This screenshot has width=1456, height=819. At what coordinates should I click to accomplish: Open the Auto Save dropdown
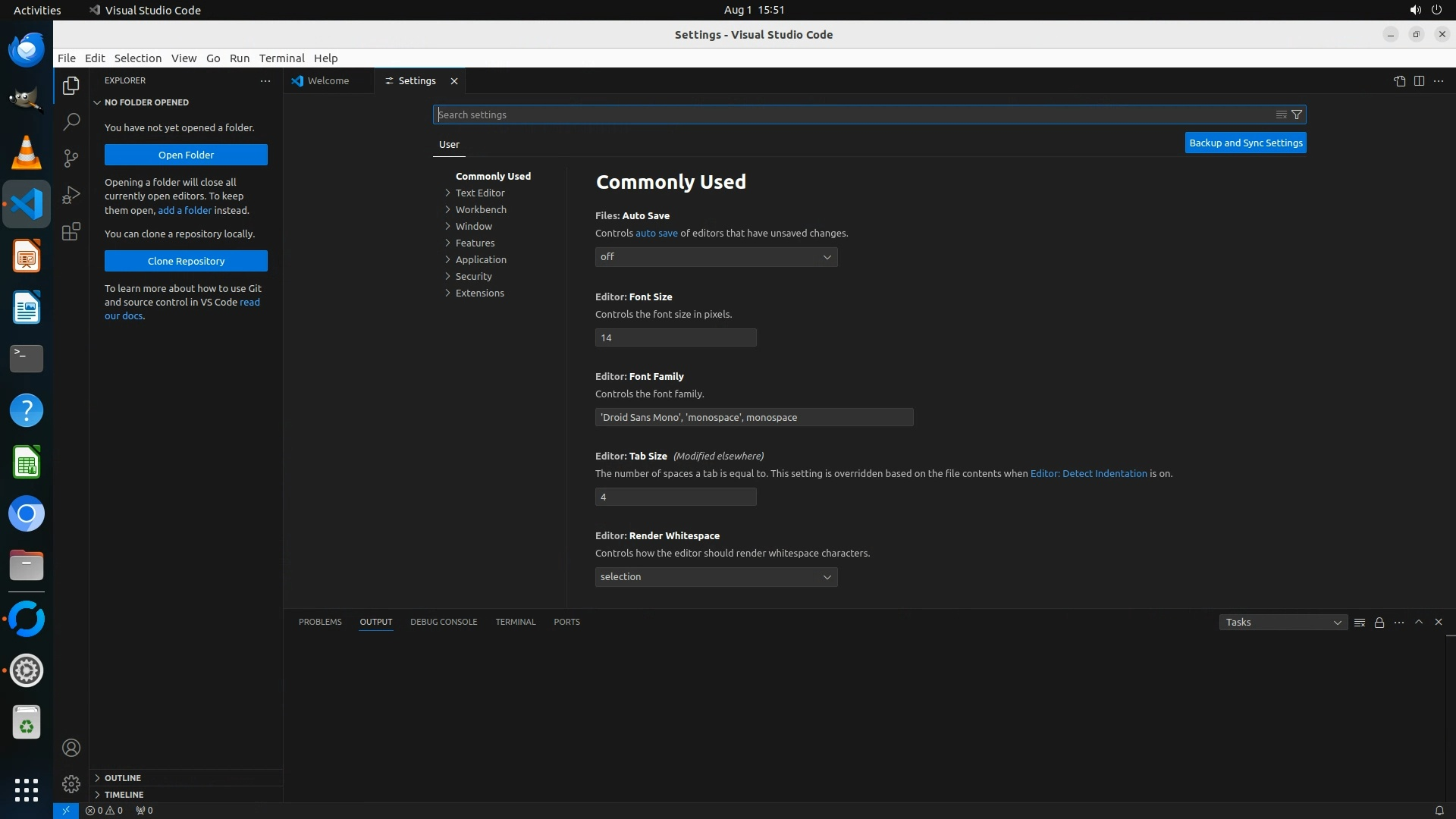pyautogui.click(x=716, y=257)
